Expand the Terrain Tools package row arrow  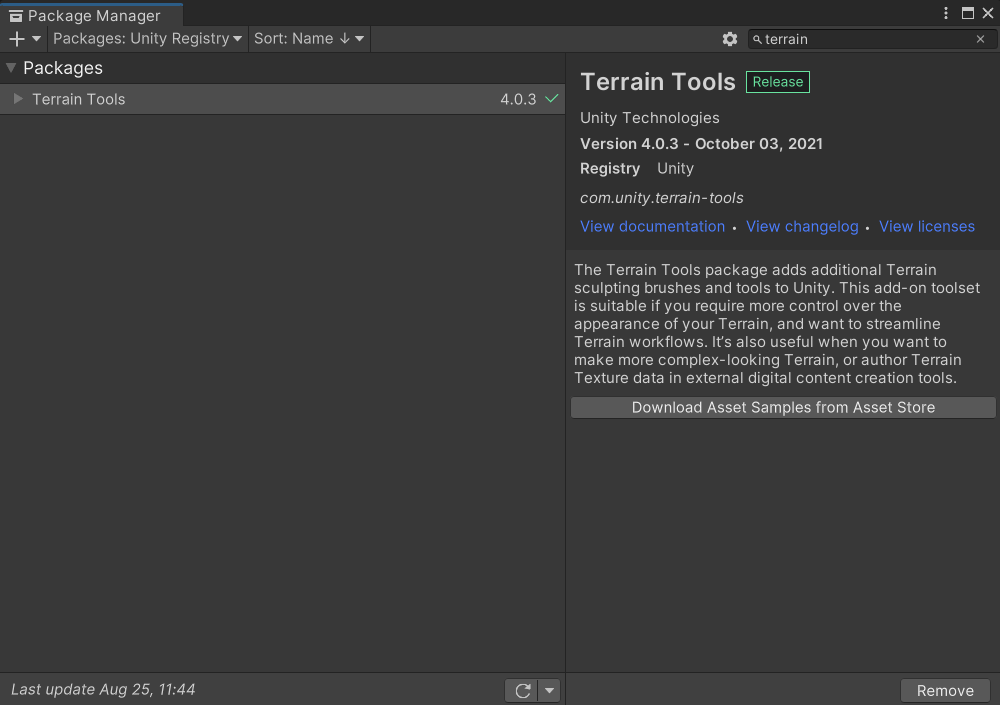click(18, 99)
